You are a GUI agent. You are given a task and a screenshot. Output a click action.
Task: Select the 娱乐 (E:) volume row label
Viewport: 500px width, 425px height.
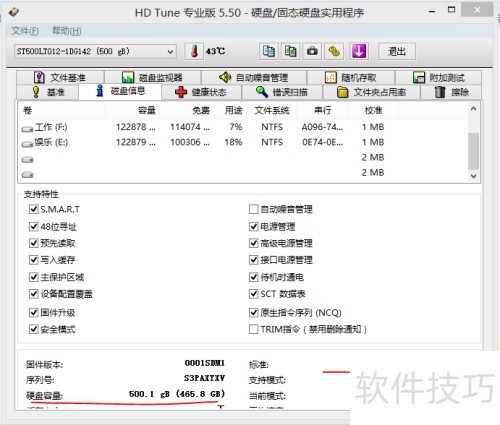(51, 142)
